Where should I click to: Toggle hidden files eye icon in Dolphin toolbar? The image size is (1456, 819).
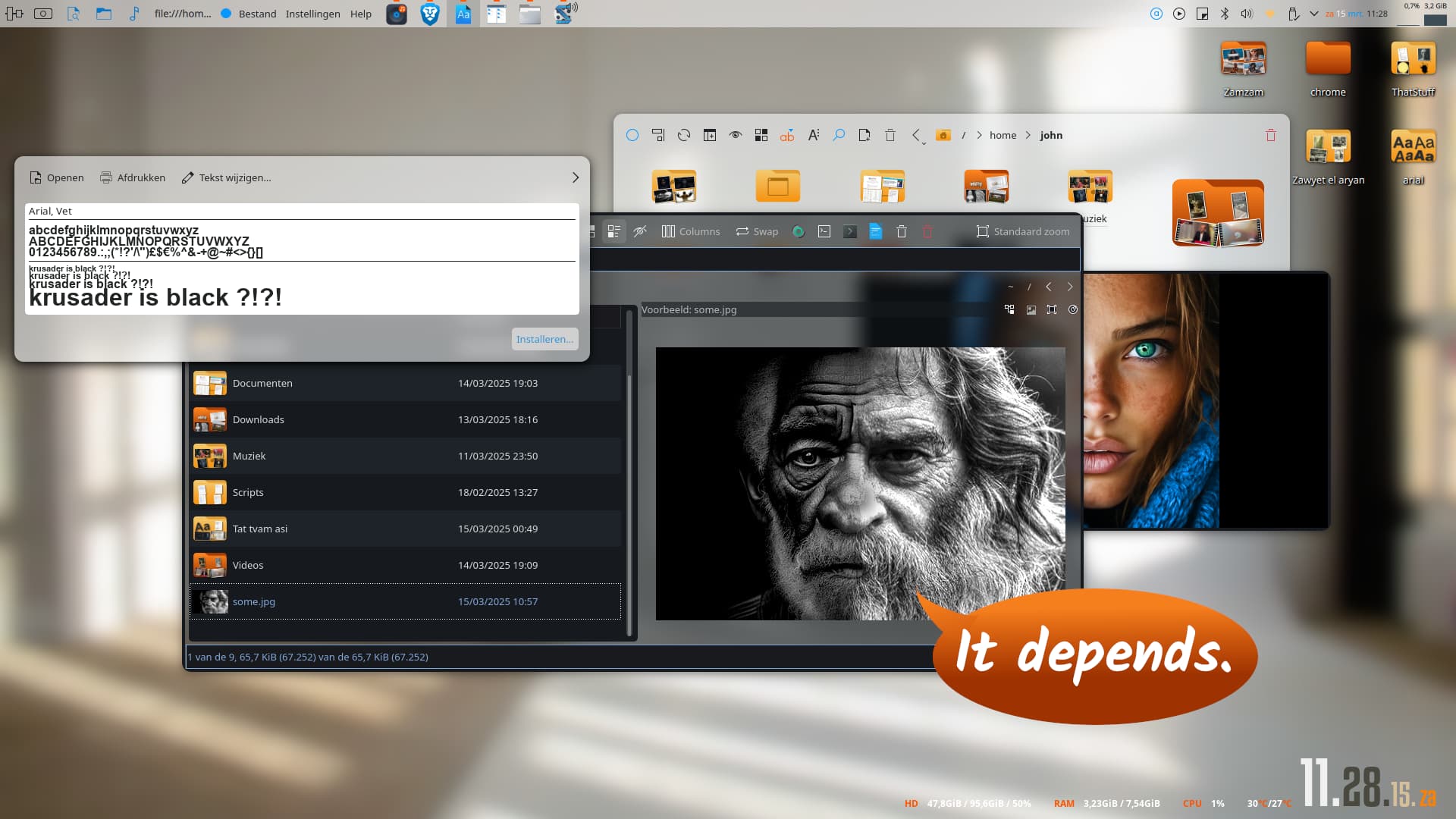pyautogui.click(x=736, y=135)
